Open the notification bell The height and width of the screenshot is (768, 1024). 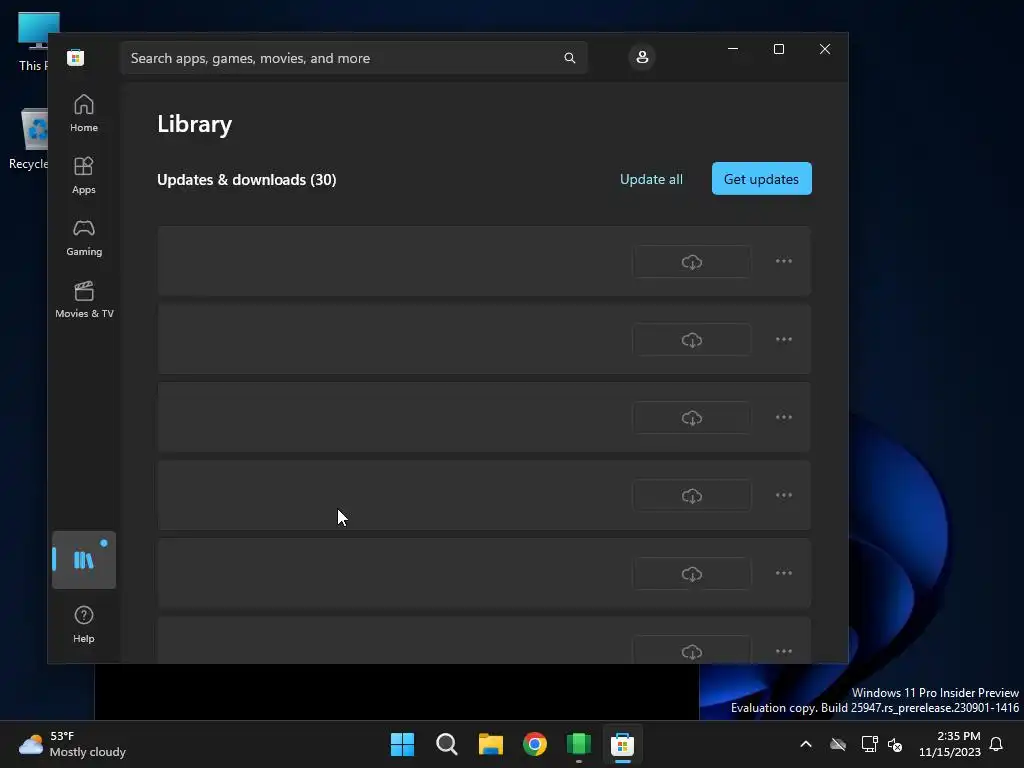(996, 744)
